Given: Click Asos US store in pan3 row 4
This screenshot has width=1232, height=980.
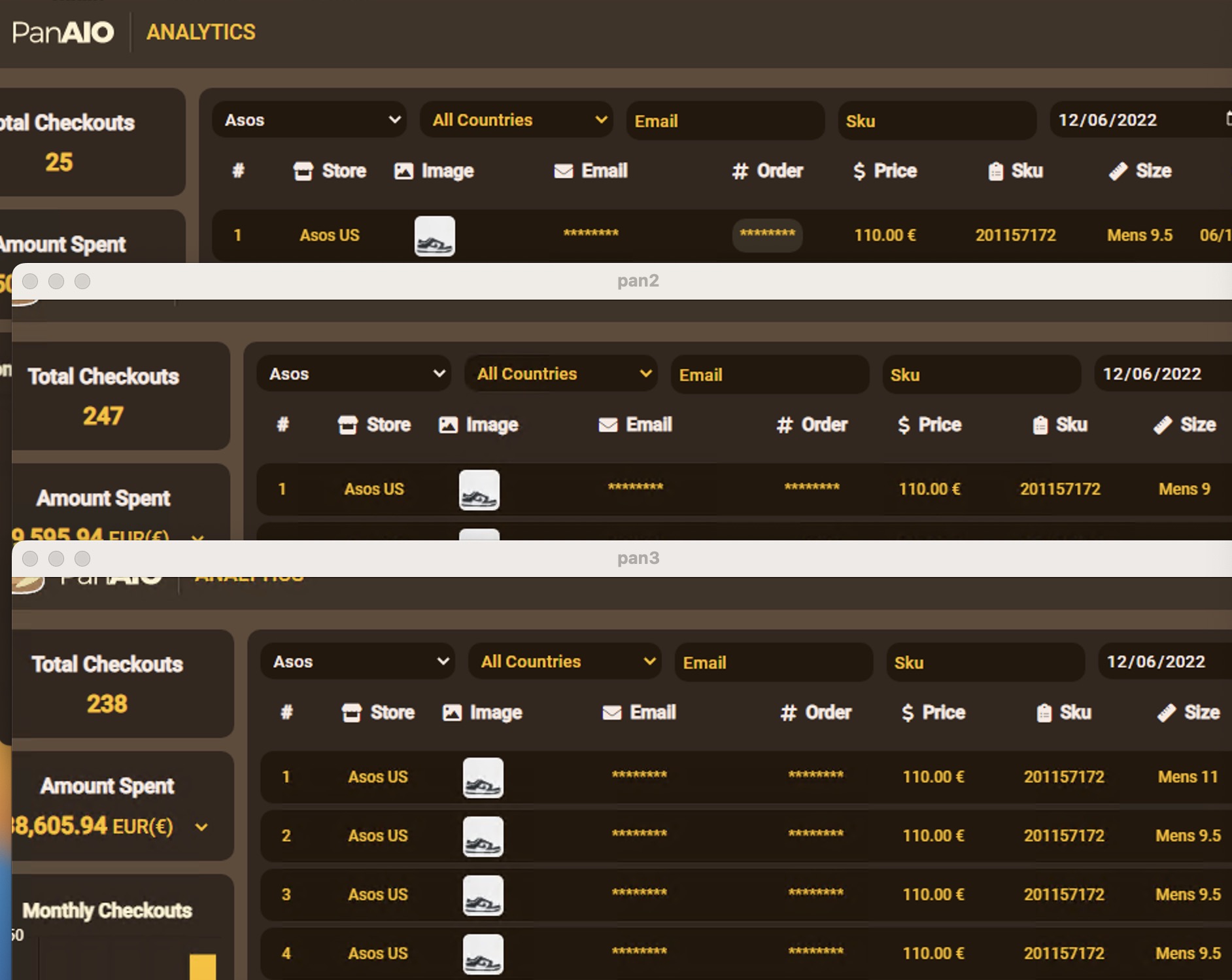Looking at the screenshot, I should 378,954.
